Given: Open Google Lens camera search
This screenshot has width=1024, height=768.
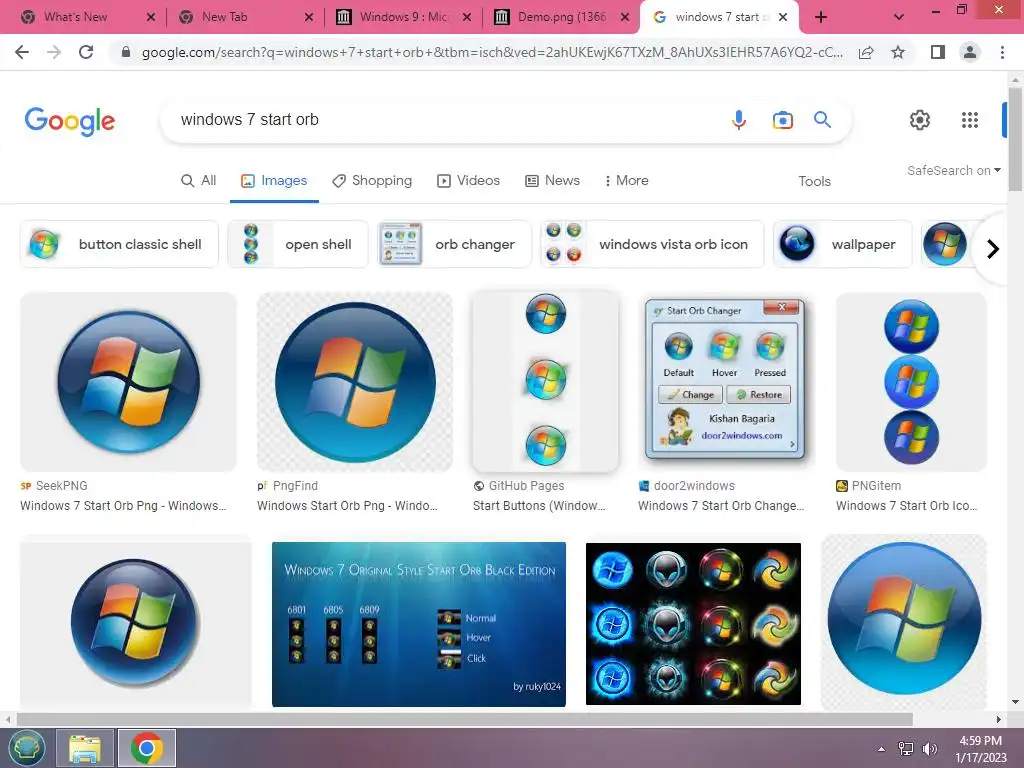Looking at the screenshot, I should pos(782,120).
